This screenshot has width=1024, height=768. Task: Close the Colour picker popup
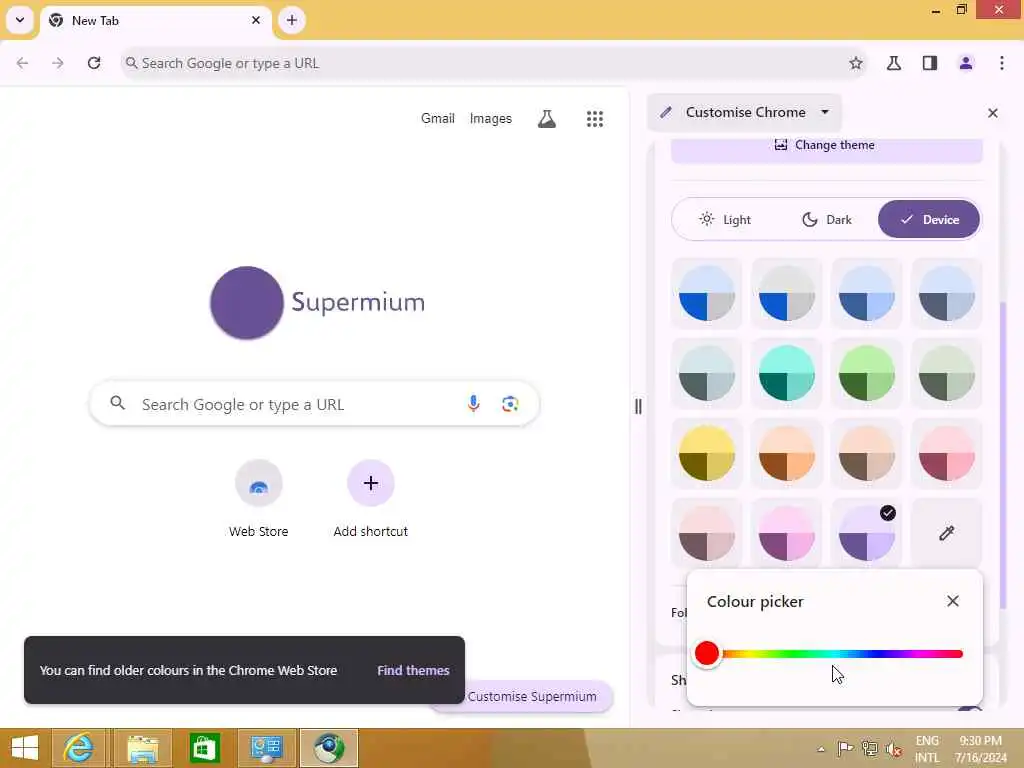coord(953,601)
